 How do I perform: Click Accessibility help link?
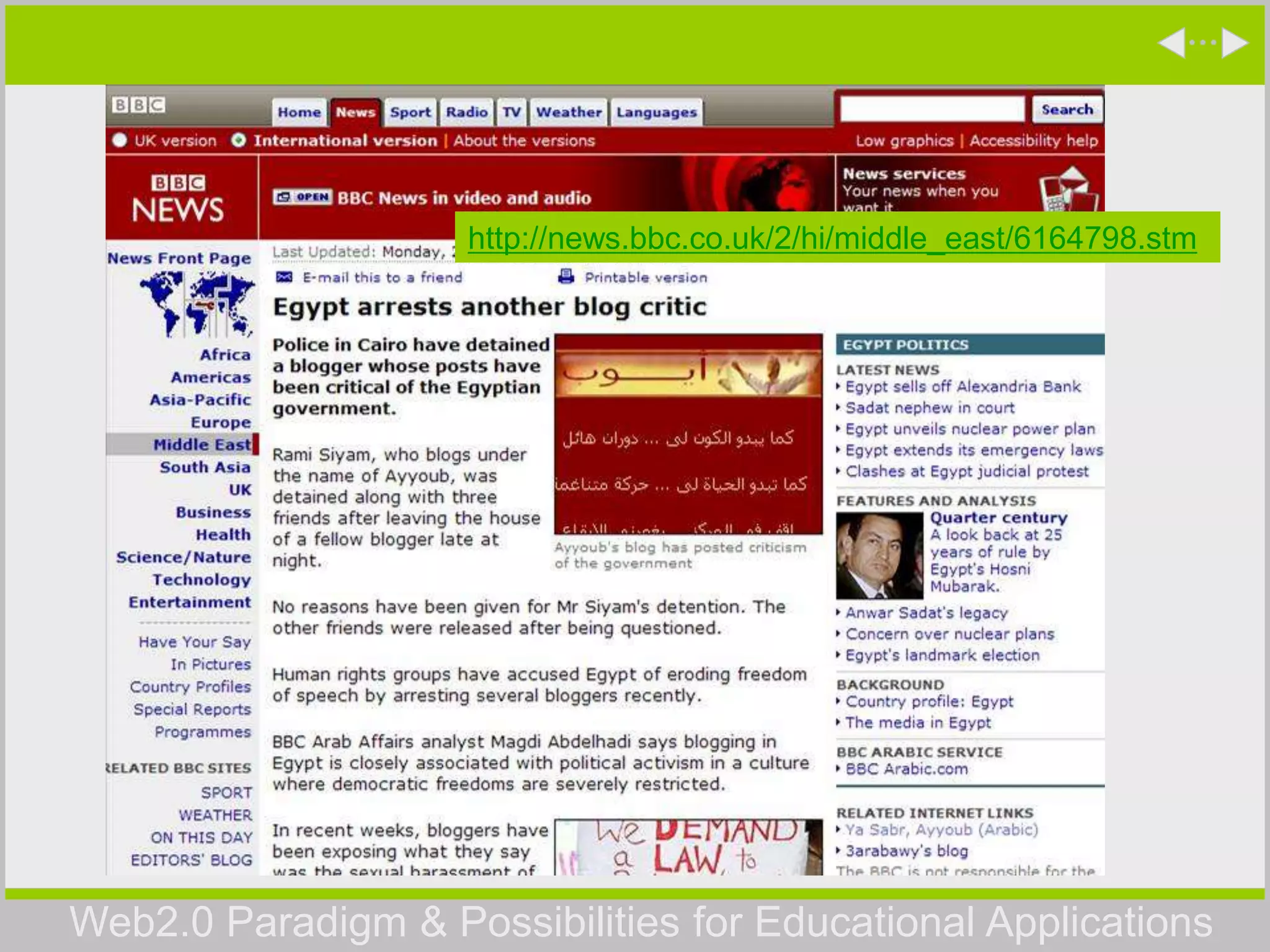point(1034,141)
